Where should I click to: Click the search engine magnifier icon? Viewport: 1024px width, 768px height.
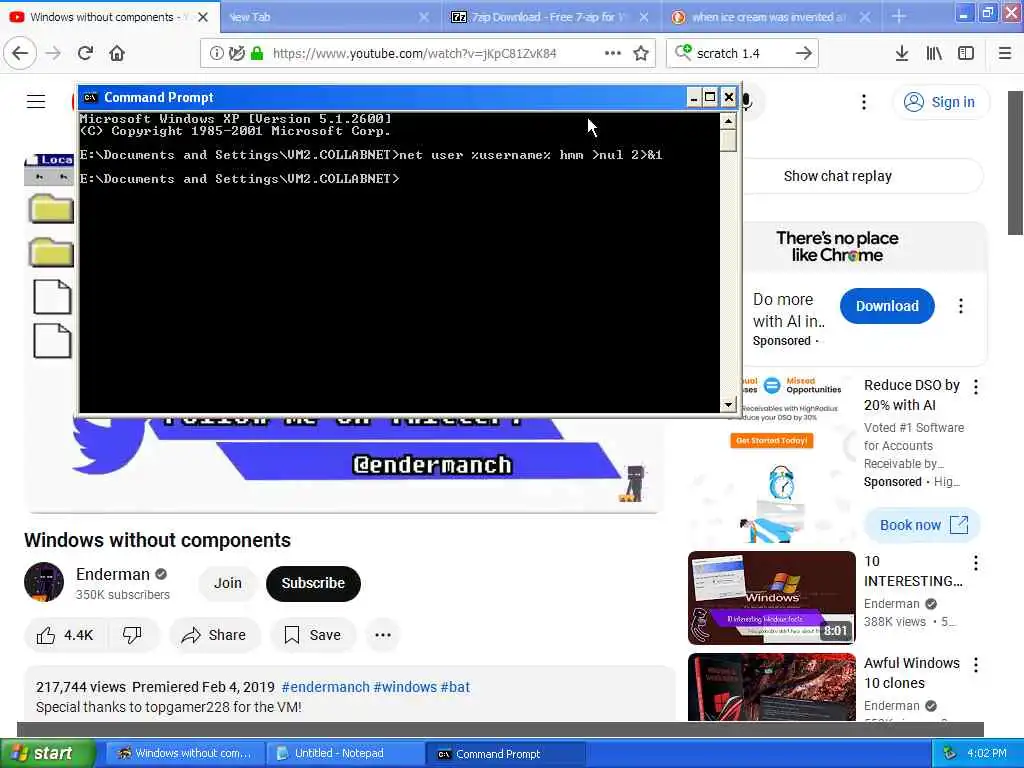pos(682,52)
